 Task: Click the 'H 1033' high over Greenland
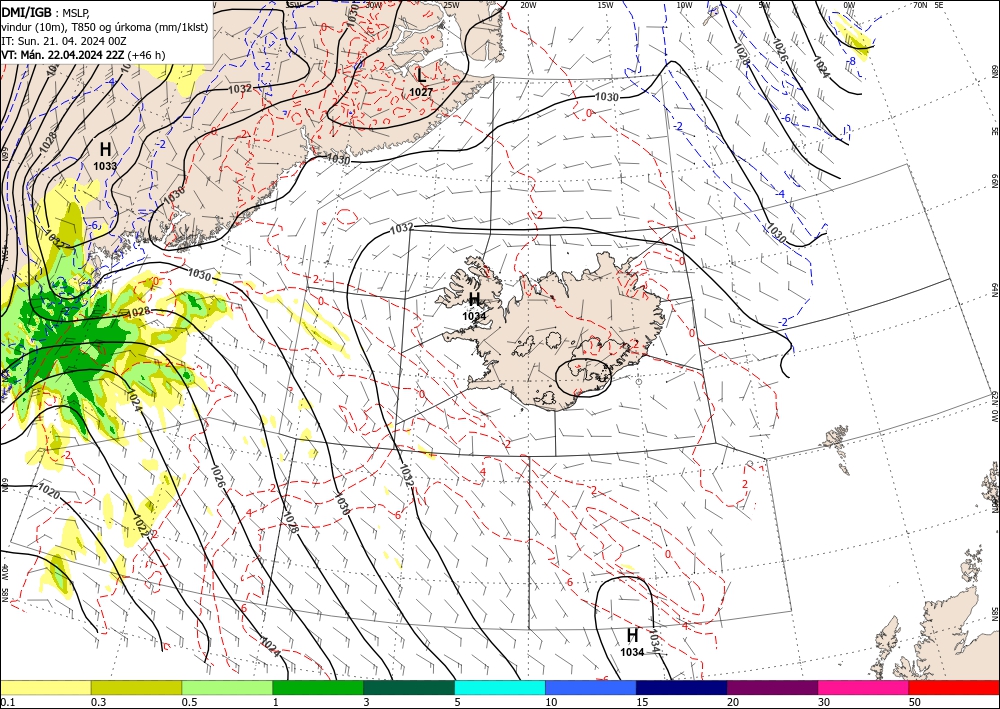click(x=105, y=156)
